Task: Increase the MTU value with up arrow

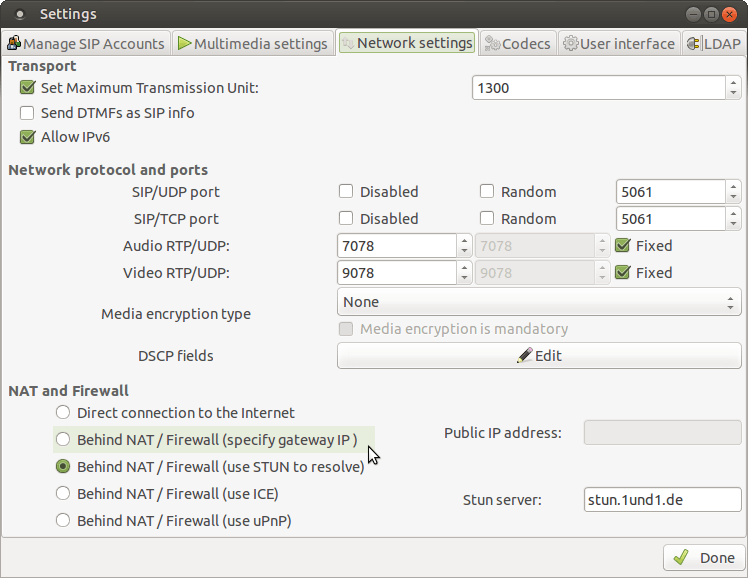Action: [x=733, y=82]
